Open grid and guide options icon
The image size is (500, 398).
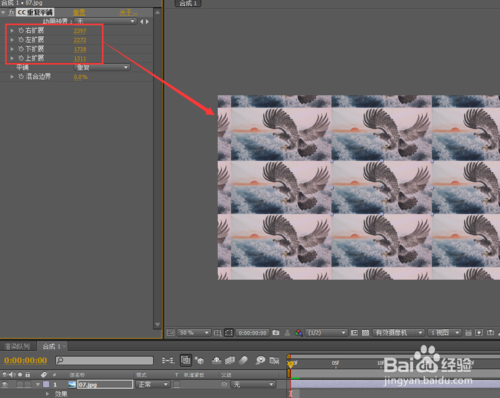click(x=217, y=333)
